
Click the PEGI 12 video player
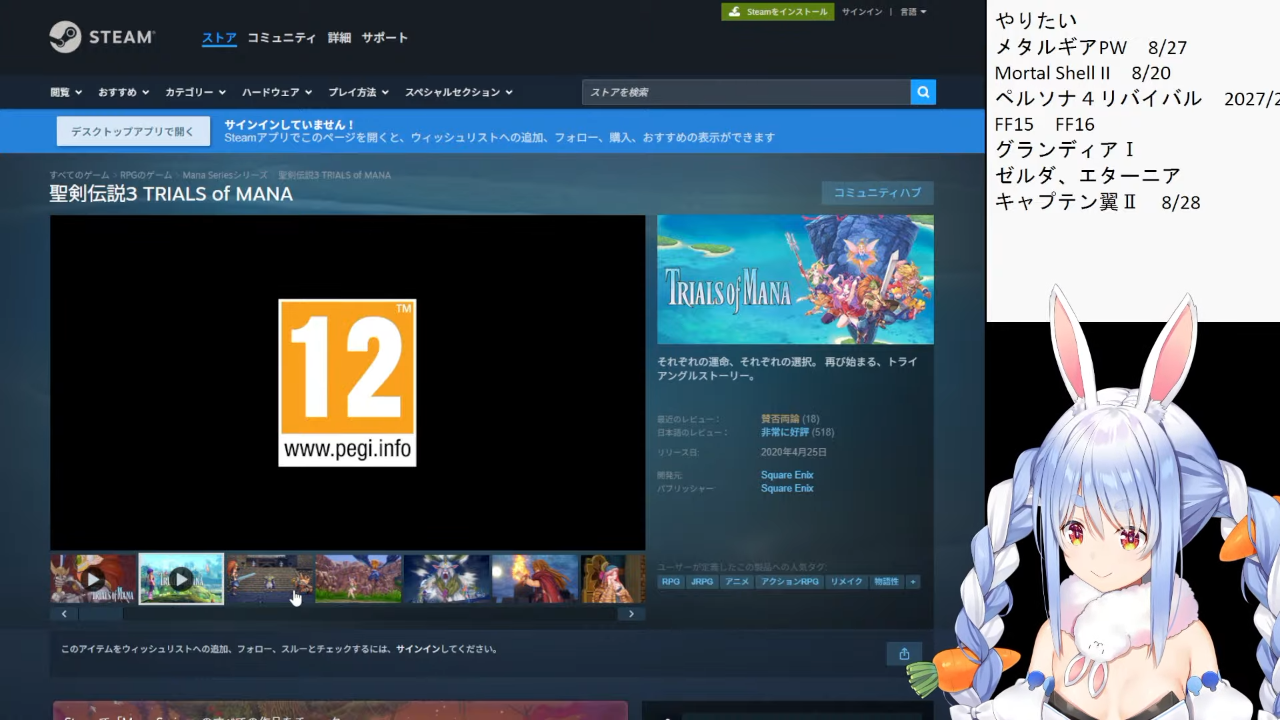click(347, 382)
